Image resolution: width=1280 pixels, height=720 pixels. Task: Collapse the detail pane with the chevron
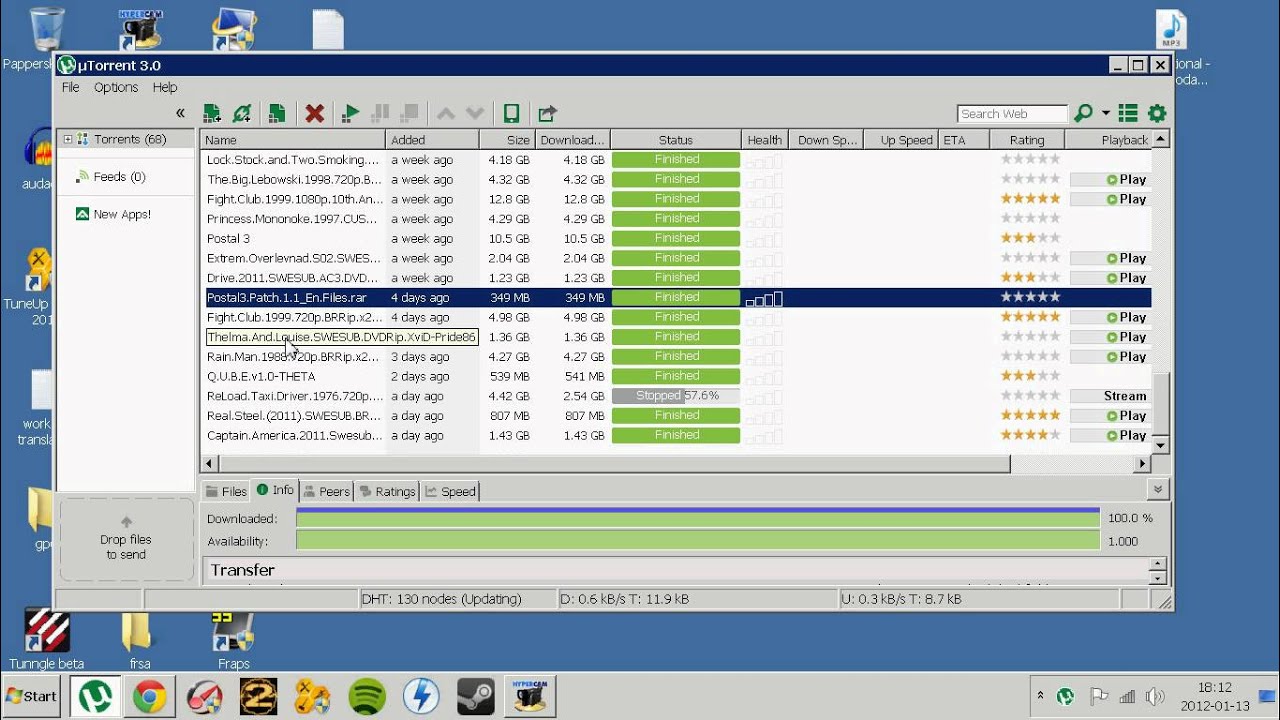click(1157, 490)
